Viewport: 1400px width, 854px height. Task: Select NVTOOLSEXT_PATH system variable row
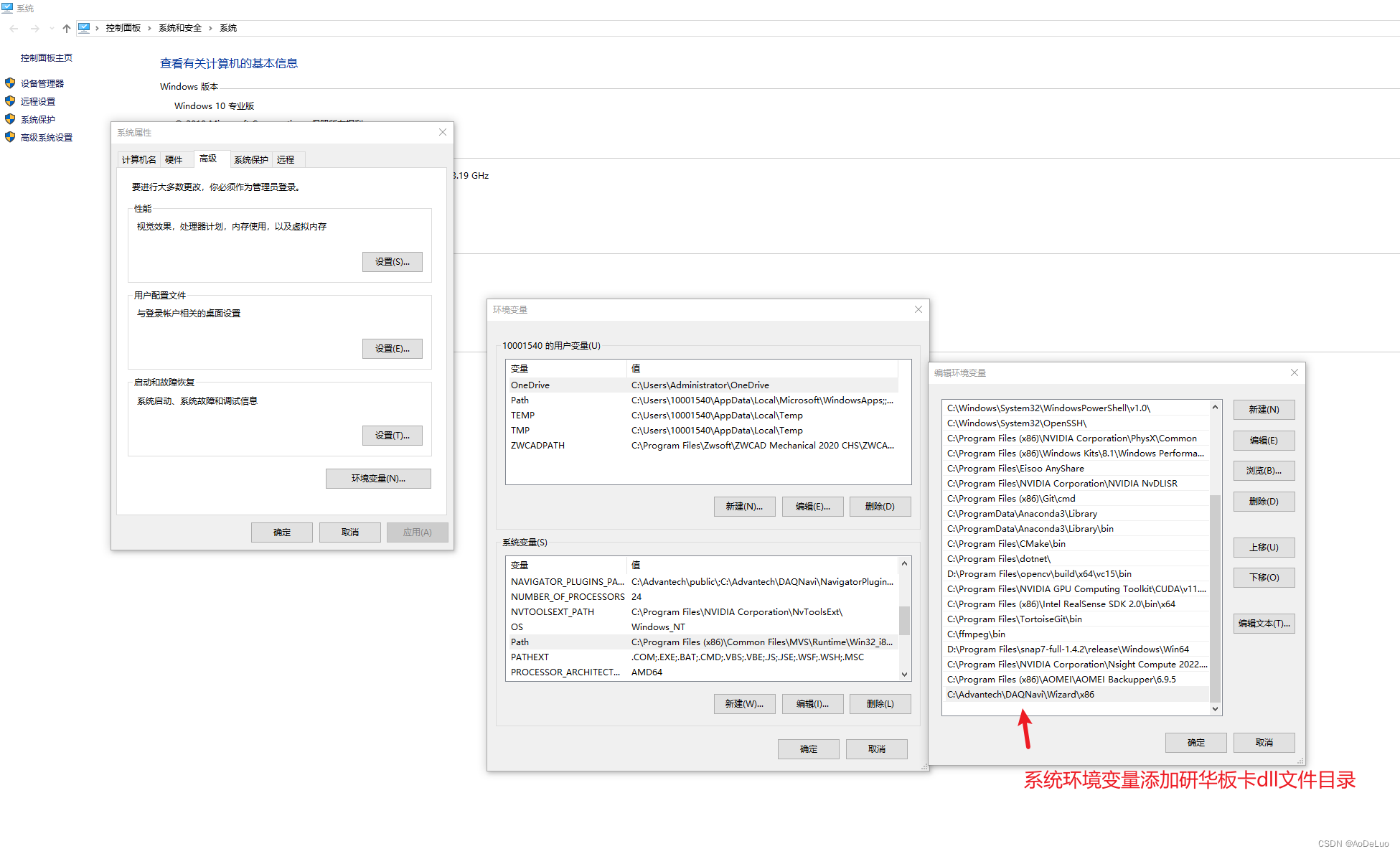[702, 612]
